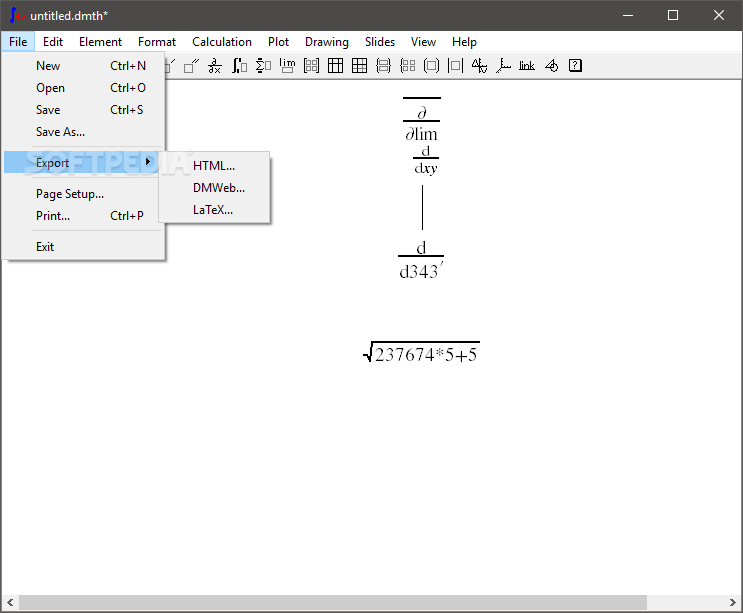Insert a bracketed matrix element

[311, 66]
